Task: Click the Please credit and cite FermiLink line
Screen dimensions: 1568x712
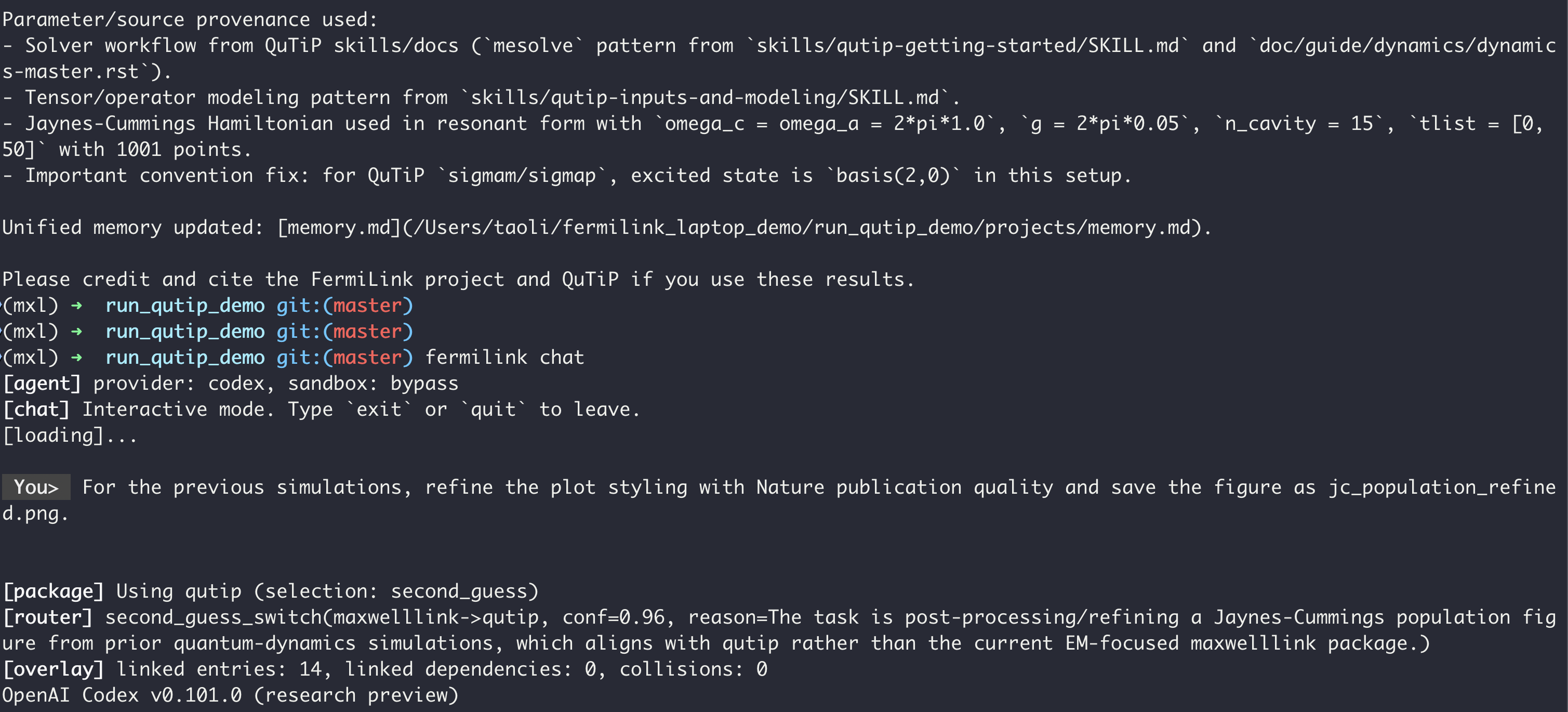Action: click(x=458, y=280)
